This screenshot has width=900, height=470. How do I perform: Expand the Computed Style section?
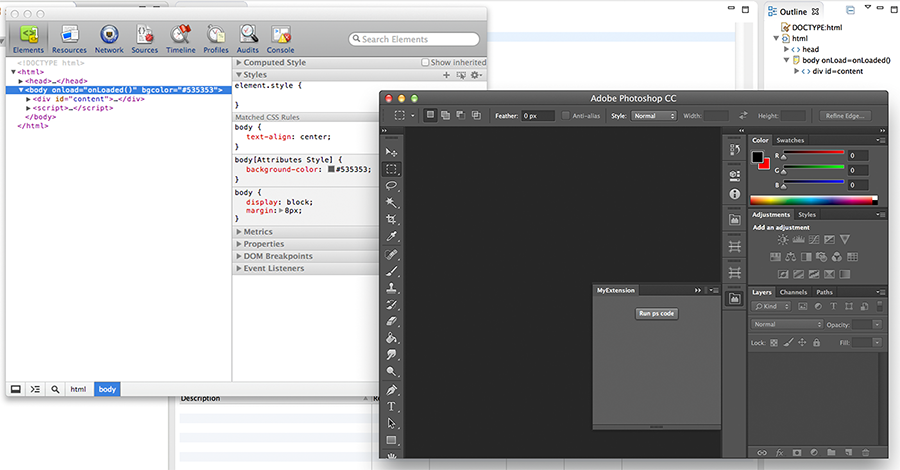pyautogui.click(x=239, y=62)
